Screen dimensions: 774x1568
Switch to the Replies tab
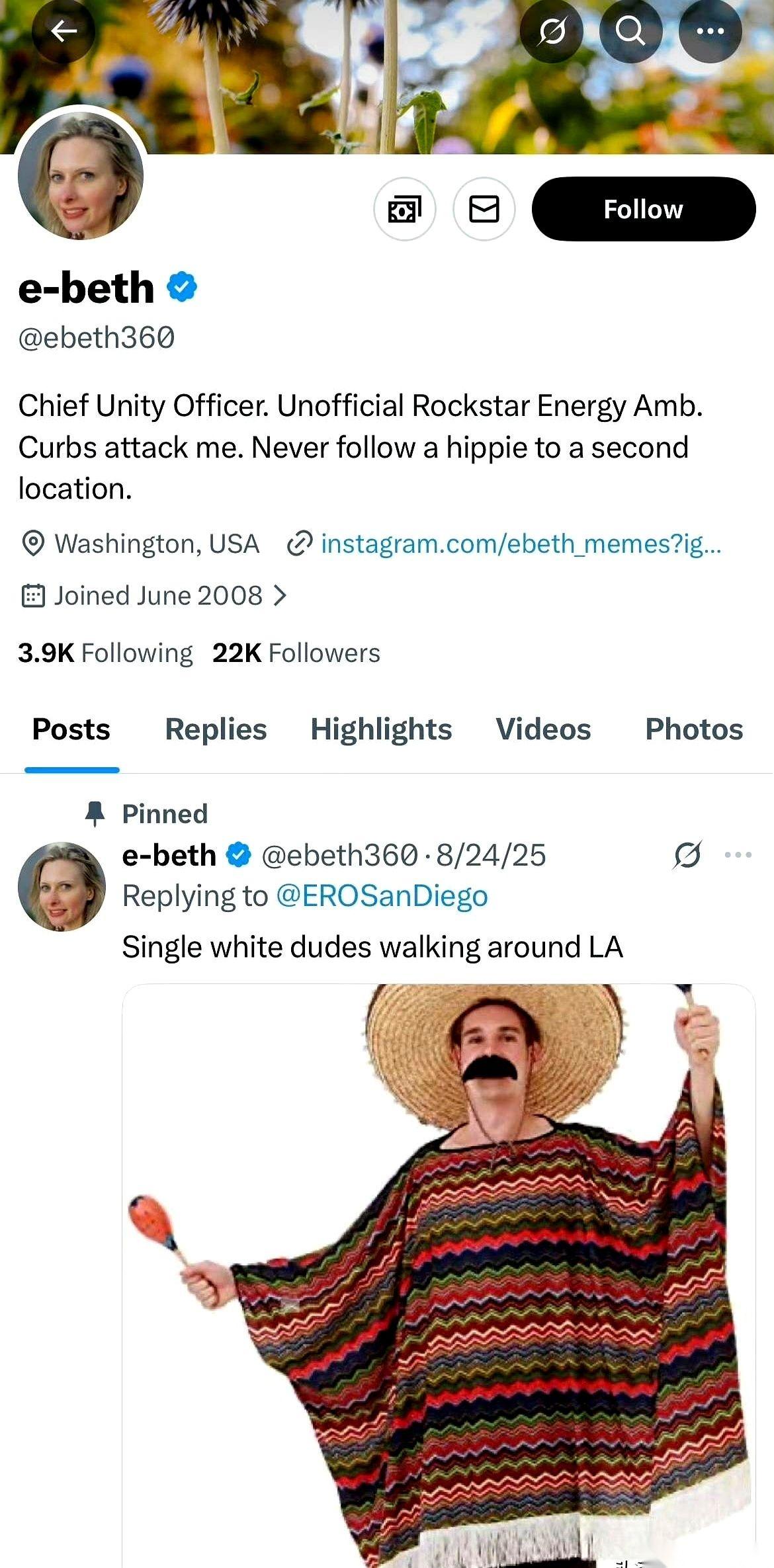[x=216, y=729]
